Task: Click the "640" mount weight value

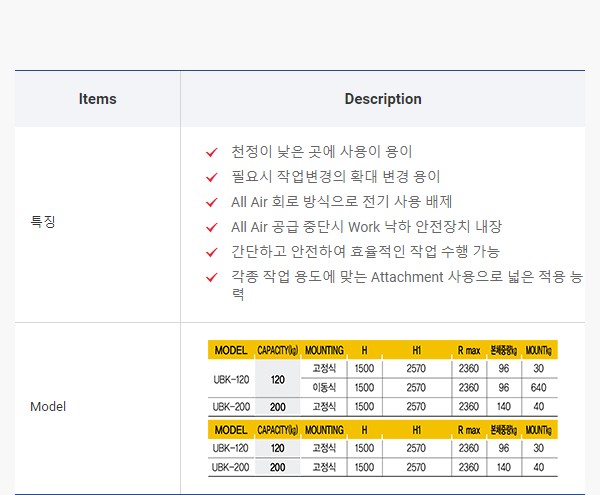Action: 539,387
